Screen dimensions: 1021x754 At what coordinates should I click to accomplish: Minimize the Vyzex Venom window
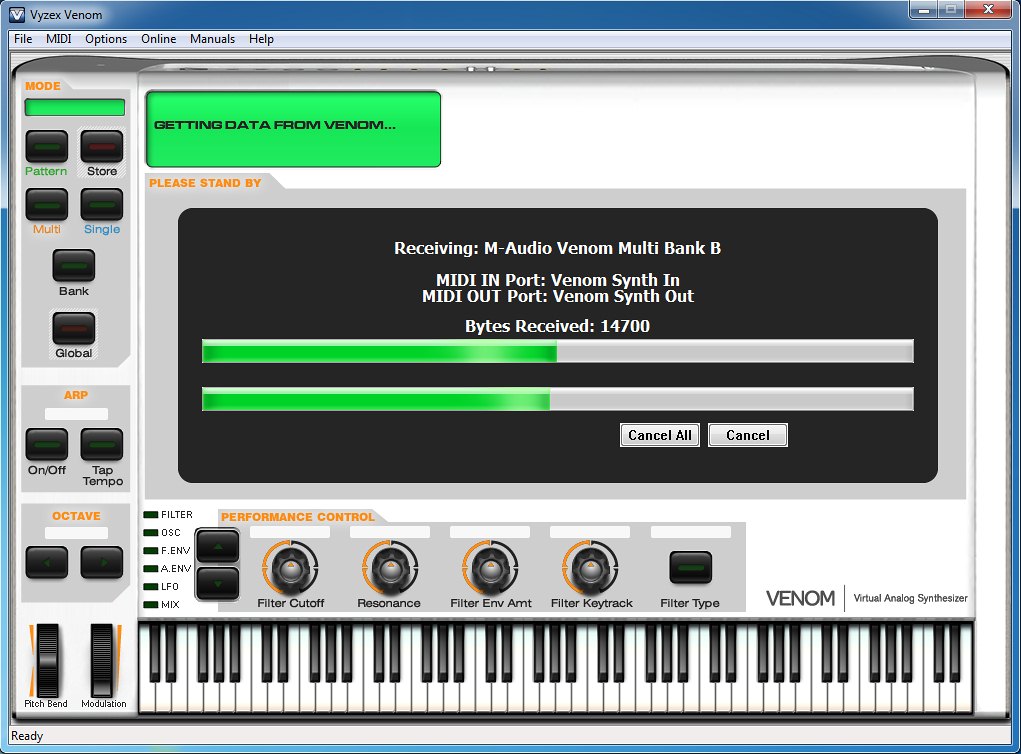pos(923,10)
